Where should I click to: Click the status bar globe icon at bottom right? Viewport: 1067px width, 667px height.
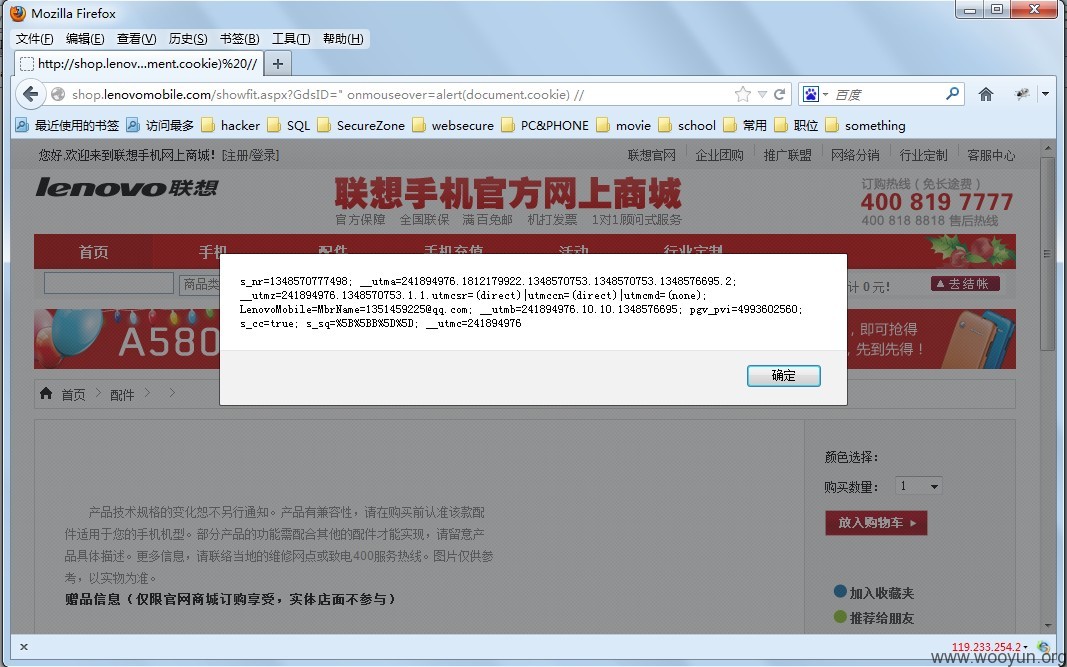pyautogui.click(x=1043, y=647)
